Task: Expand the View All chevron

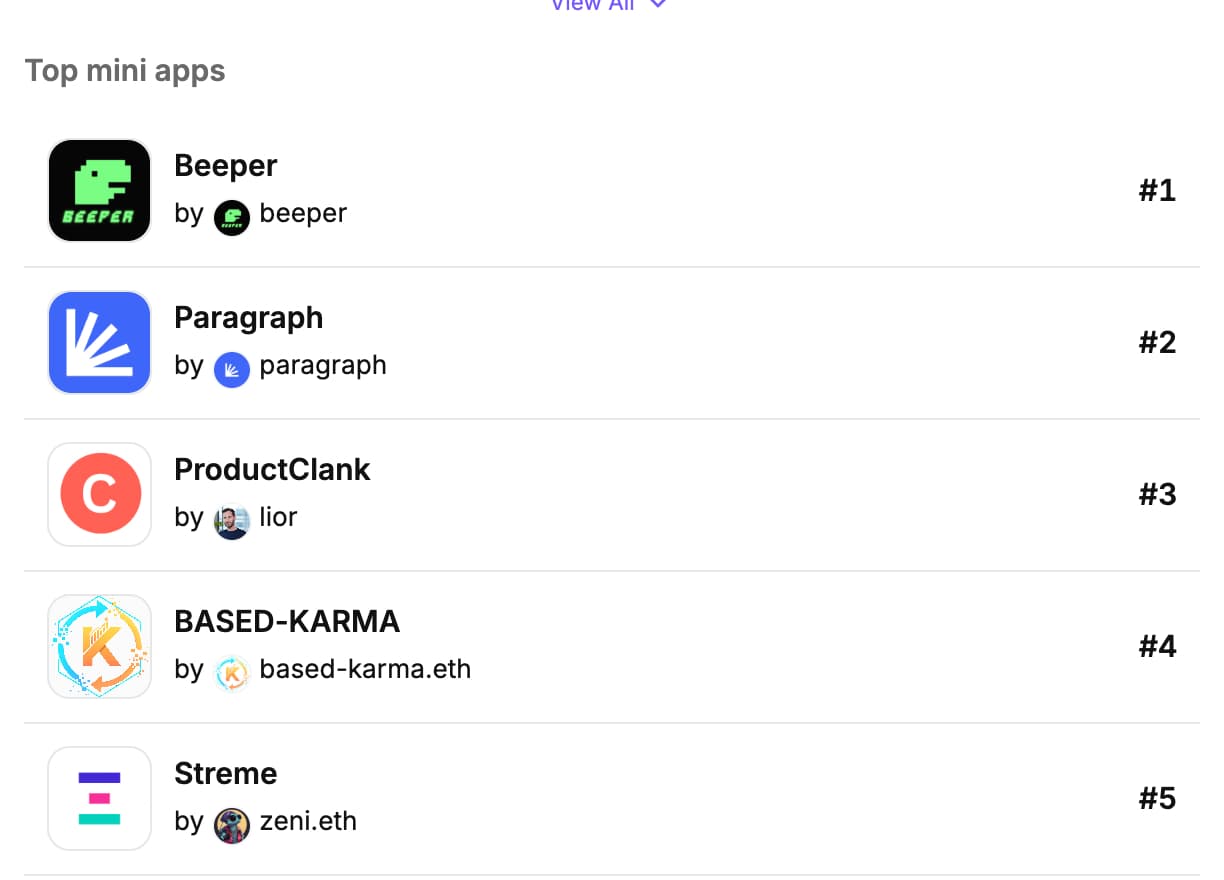Action: pos(657,4)
